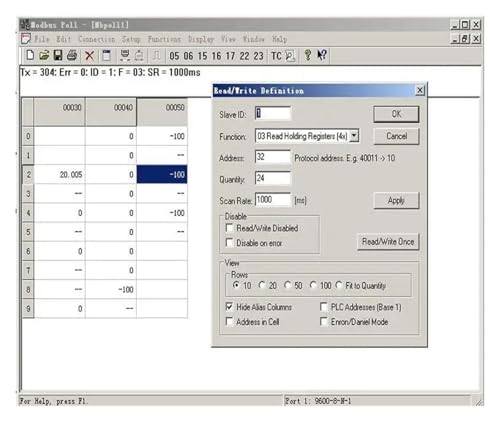Select function 23 toolbar button
The image size is (500, 422).
[x=258, y=56]
